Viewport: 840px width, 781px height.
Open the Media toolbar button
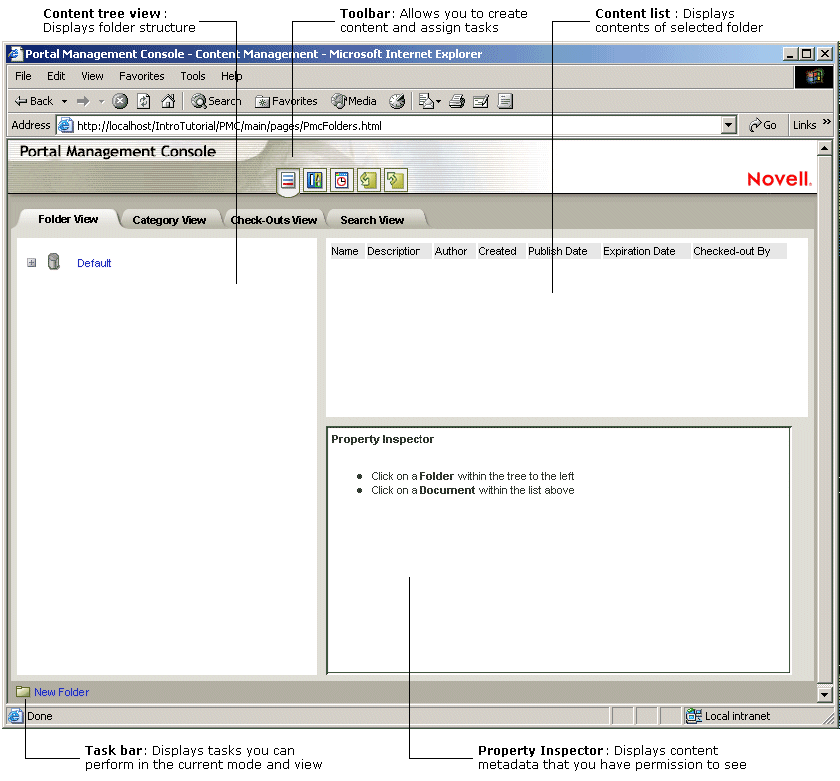[354, 101]
